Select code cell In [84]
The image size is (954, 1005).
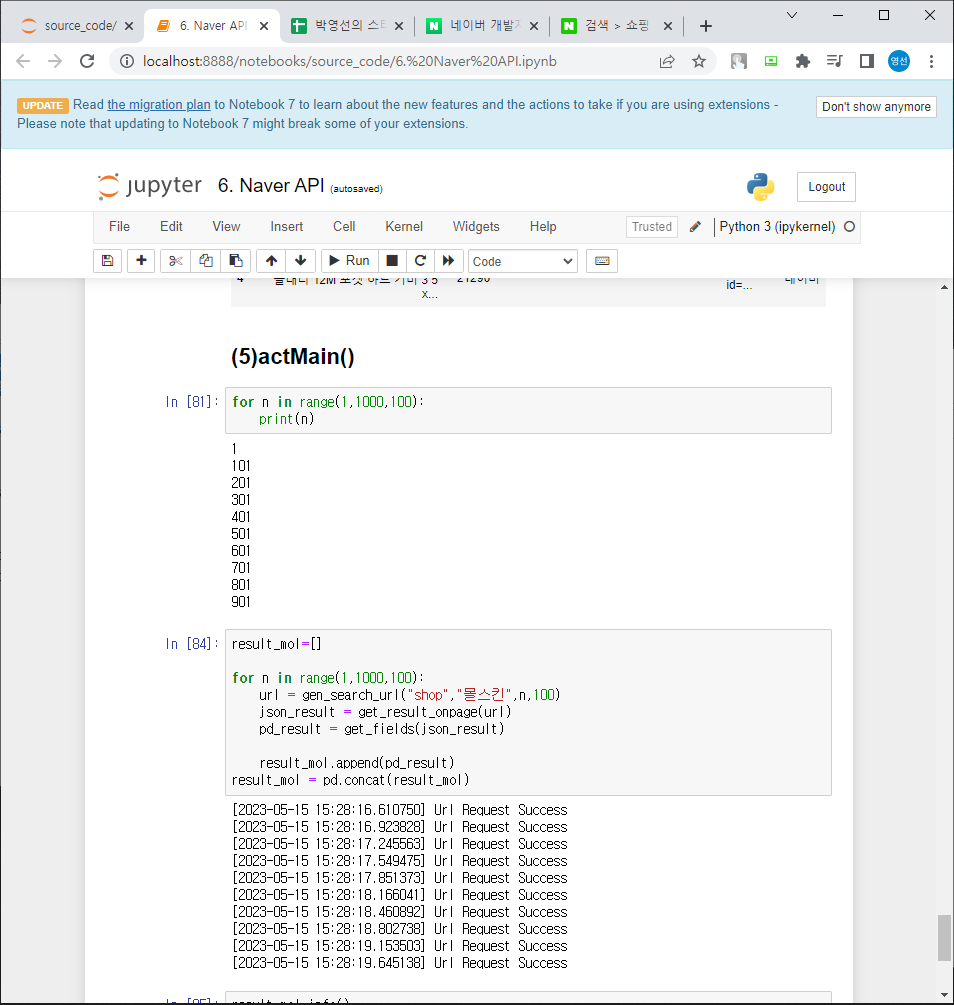click(528, 712)
